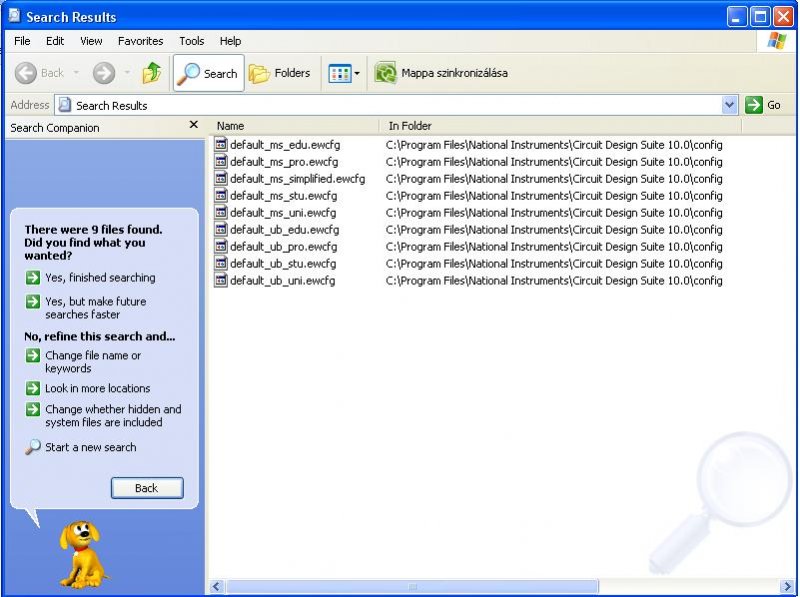800x597 pixels.
Task: Go up one folder level icon
Action: pos(152,73)
